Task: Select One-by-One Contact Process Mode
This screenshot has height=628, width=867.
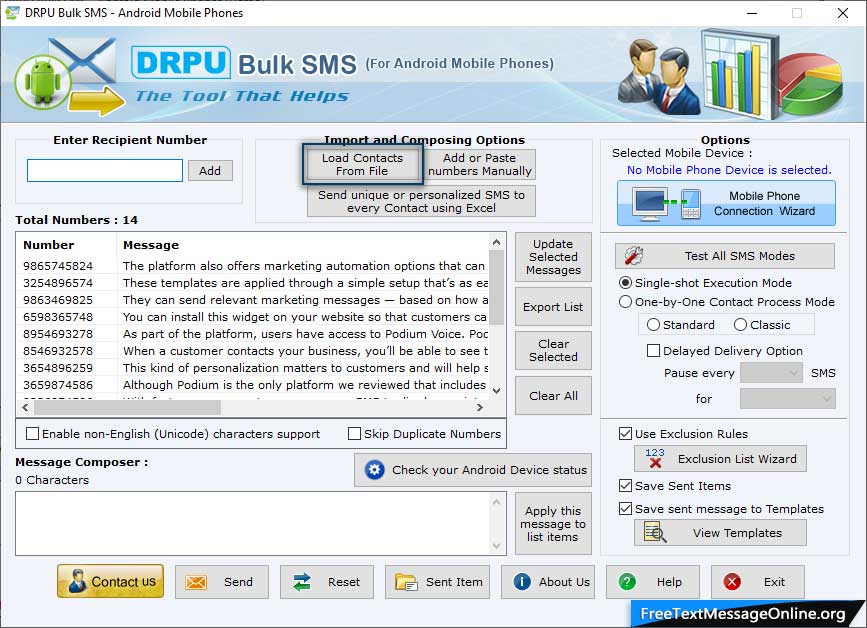Action: tap(625, 302)
